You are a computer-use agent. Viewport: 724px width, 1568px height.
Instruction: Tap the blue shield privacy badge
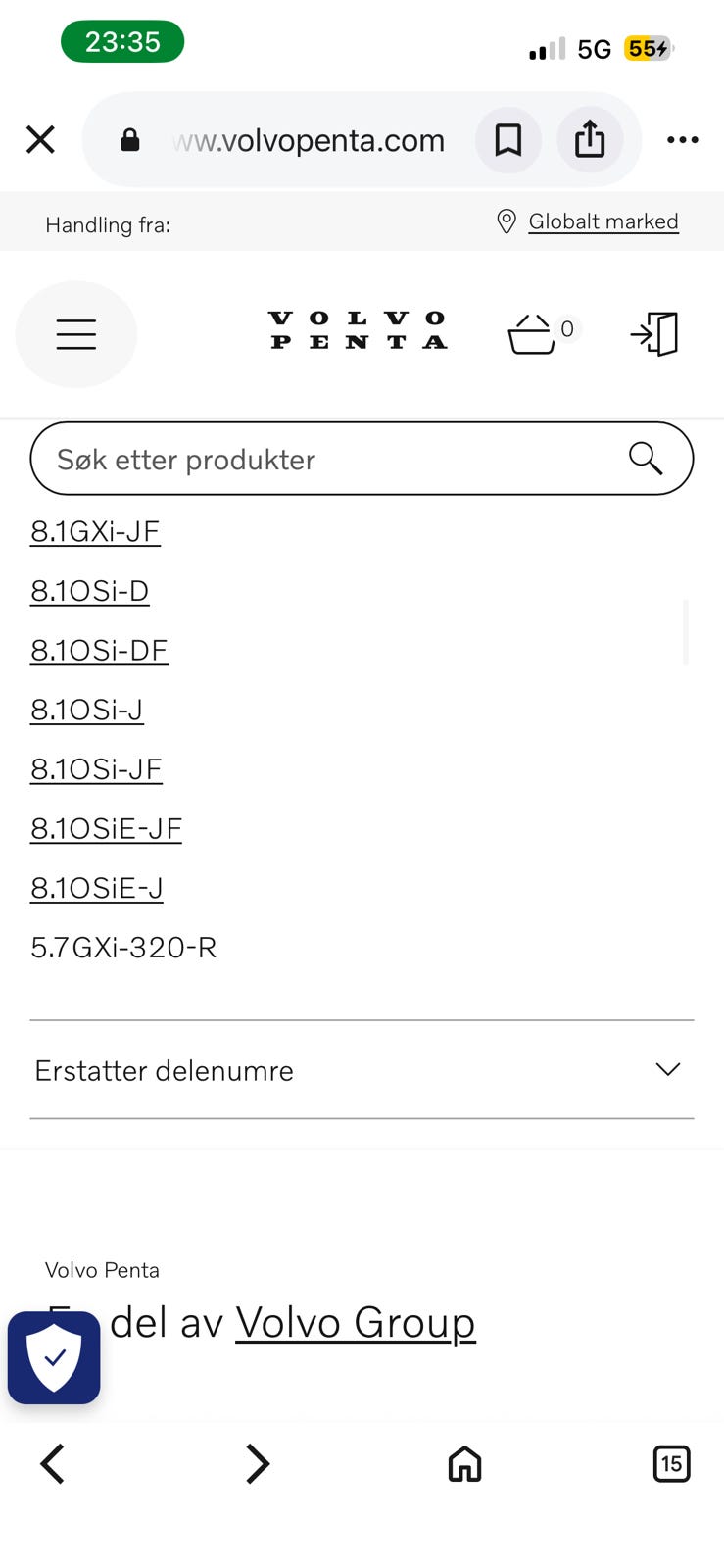click(54, 1357)
